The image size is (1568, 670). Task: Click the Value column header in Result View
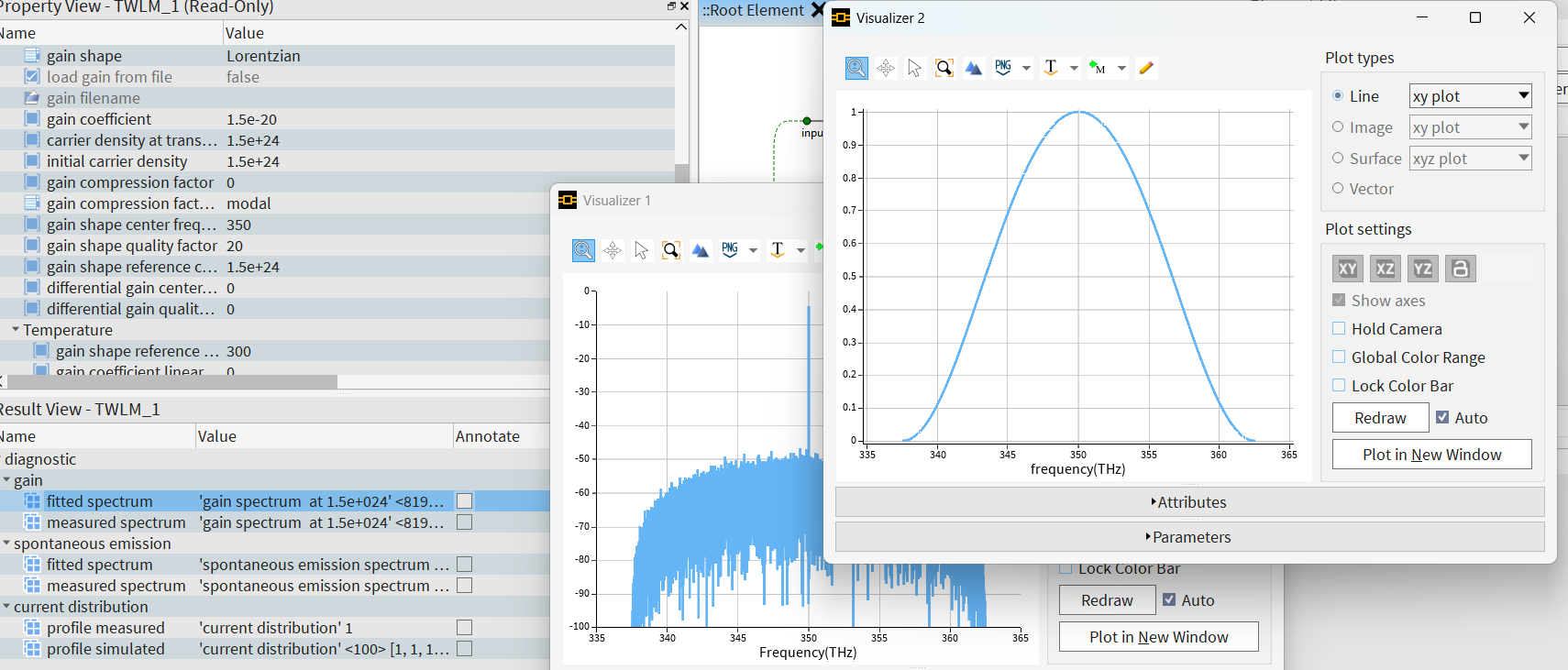[325, 436]
